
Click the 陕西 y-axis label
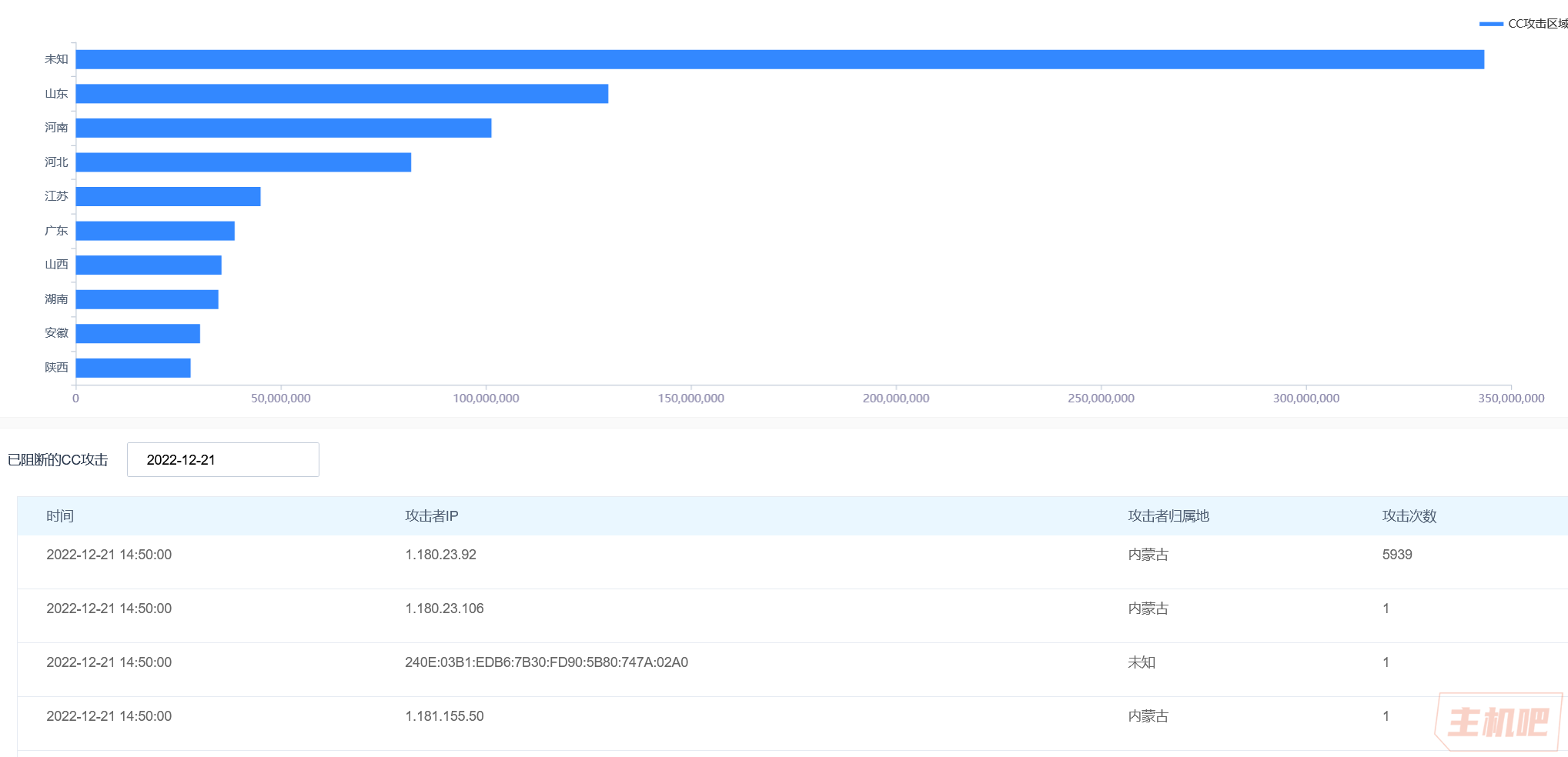[x=56, y=368]
